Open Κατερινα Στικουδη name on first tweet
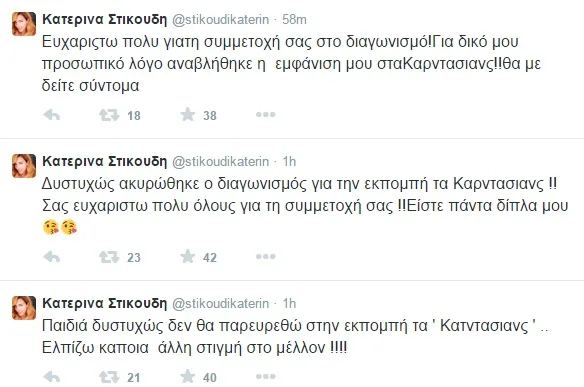Viewport: 584px width, 387px height. pyautogui.click(x=105, y=19)
